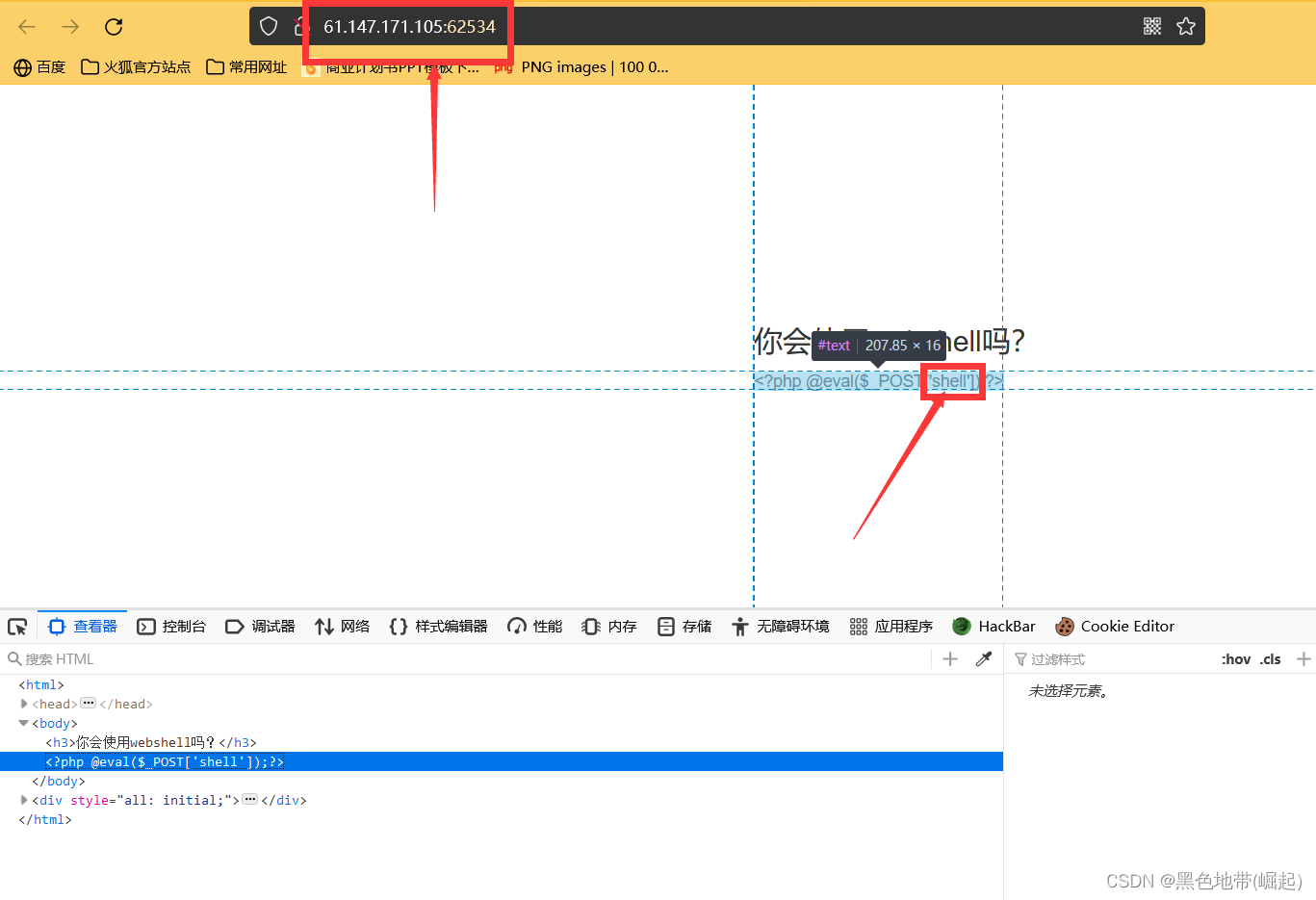
Task: Expand the head element node
Action: tap(23, 704)
